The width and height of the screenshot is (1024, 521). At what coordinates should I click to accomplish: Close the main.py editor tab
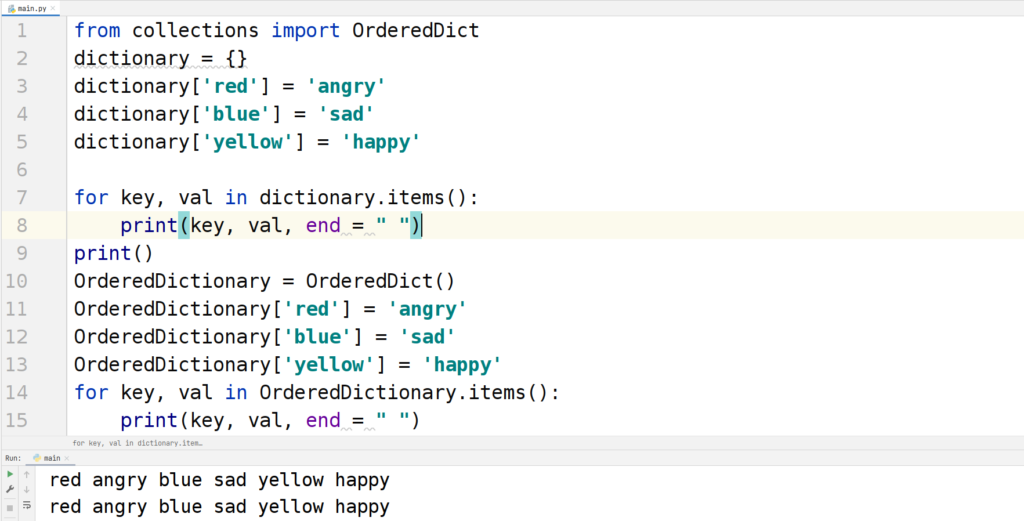click(53, 8)
